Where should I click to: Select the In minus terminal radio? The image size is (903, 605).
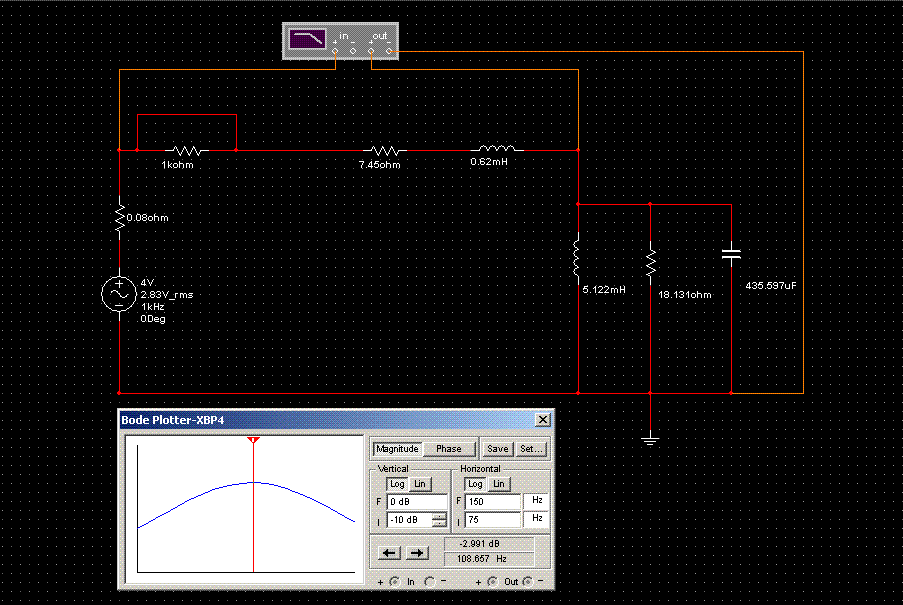click(430, 582)
